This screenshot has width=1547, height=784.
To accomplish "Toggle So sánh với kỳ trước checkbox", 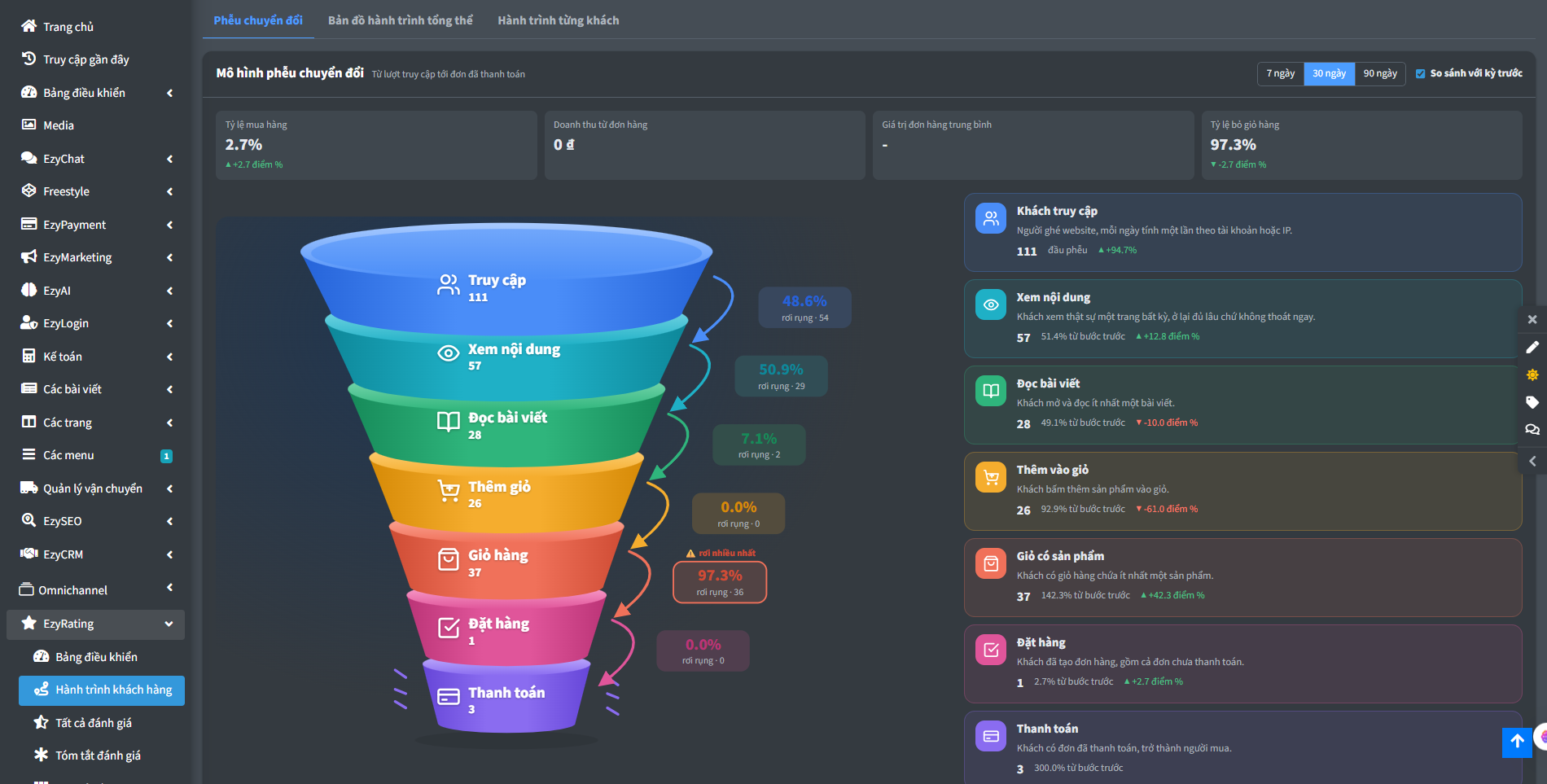I will 1421,73.
